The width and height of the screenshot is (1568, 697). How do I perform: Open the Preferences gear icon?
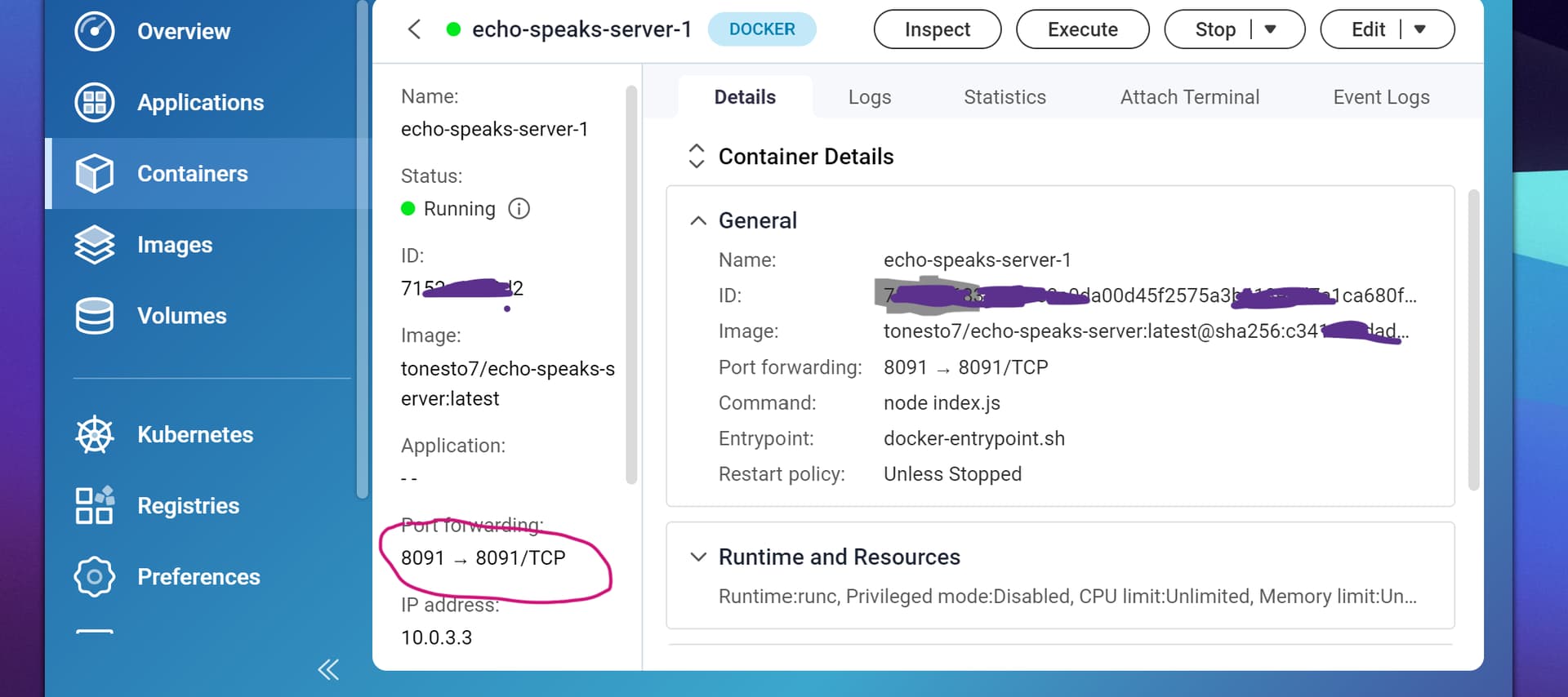[95, 577]
